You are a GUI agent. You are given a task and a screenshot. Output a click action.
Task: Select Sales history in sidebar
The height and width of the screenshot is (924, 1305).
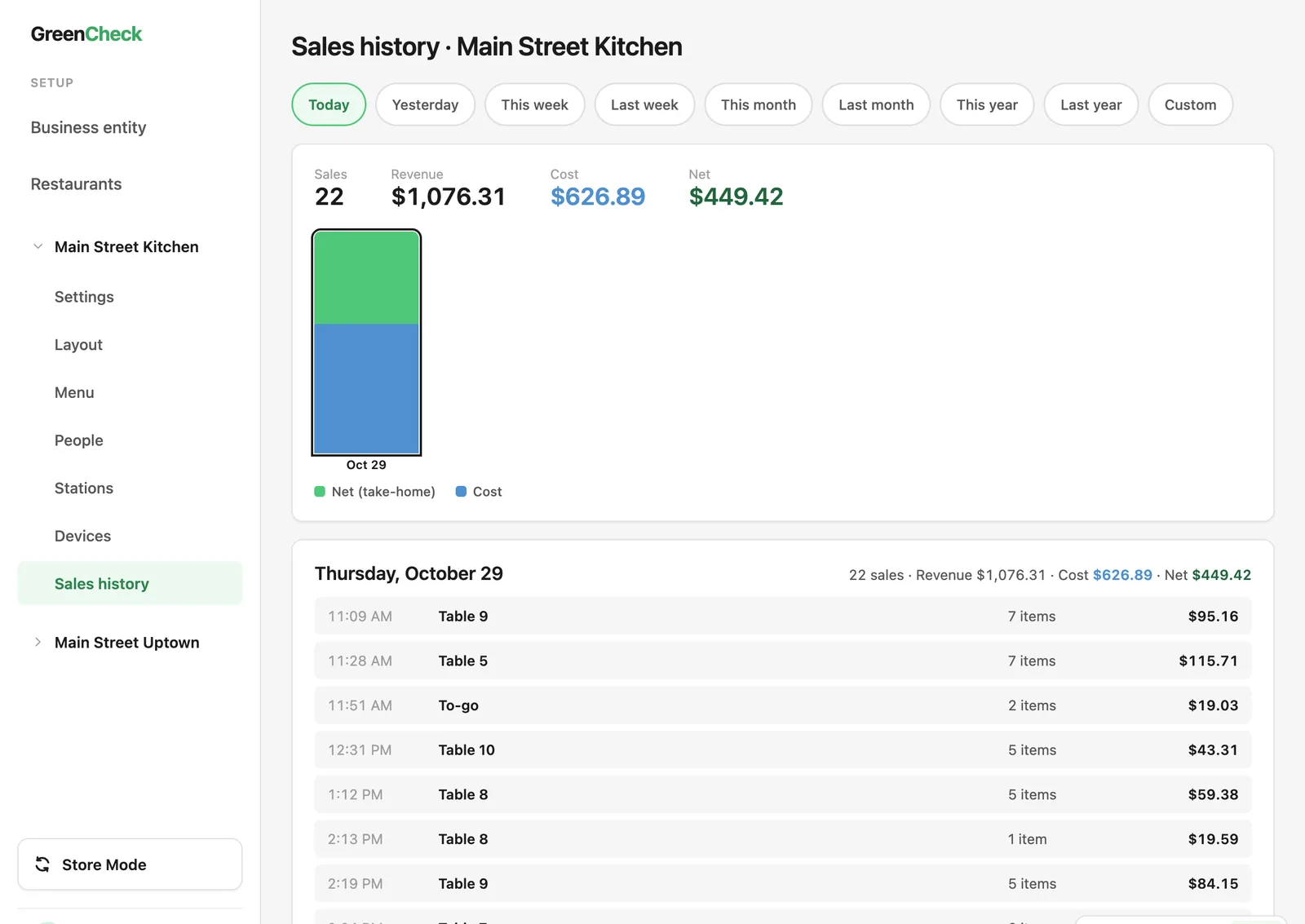tap(130, 583)
